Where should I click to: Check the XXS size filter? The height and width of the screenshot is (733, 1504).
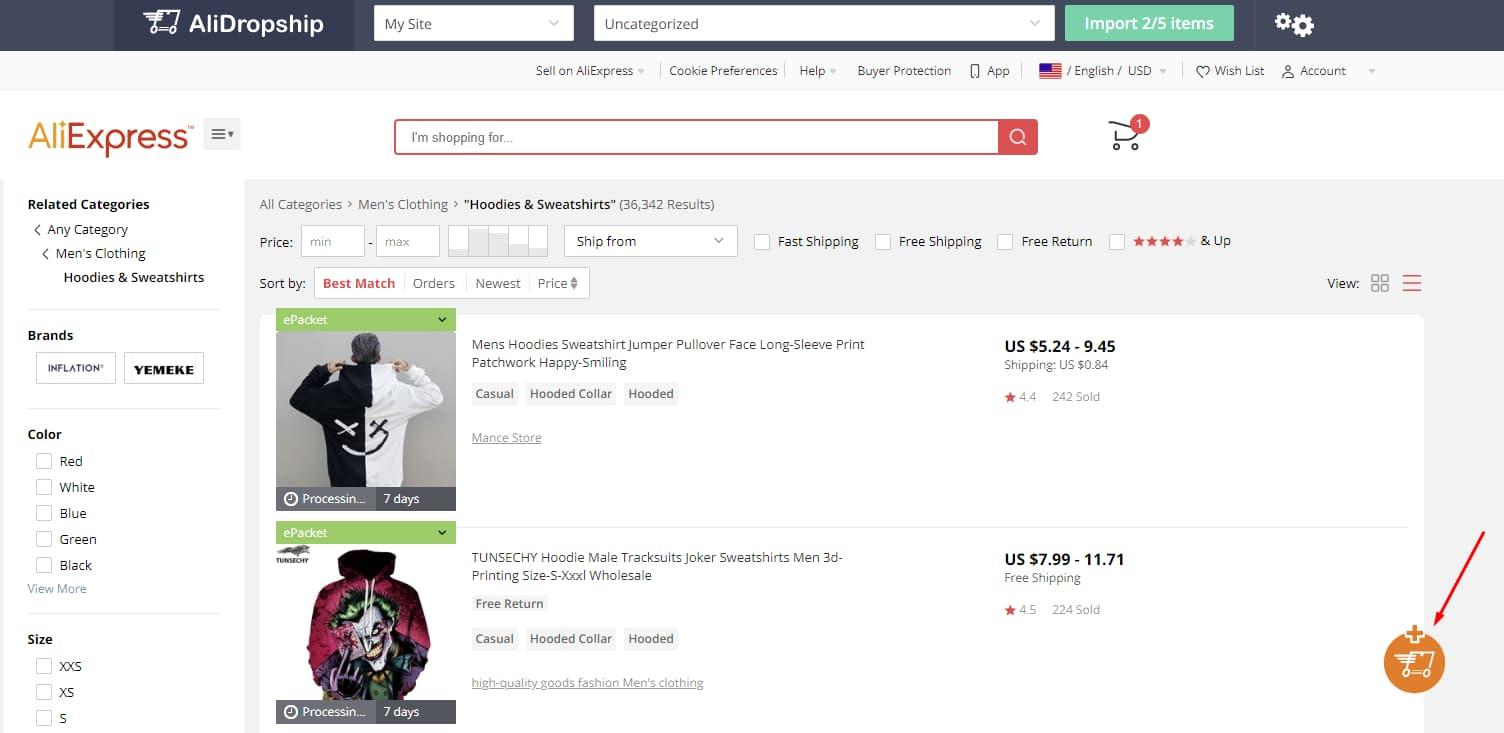(x=44, y=666)
